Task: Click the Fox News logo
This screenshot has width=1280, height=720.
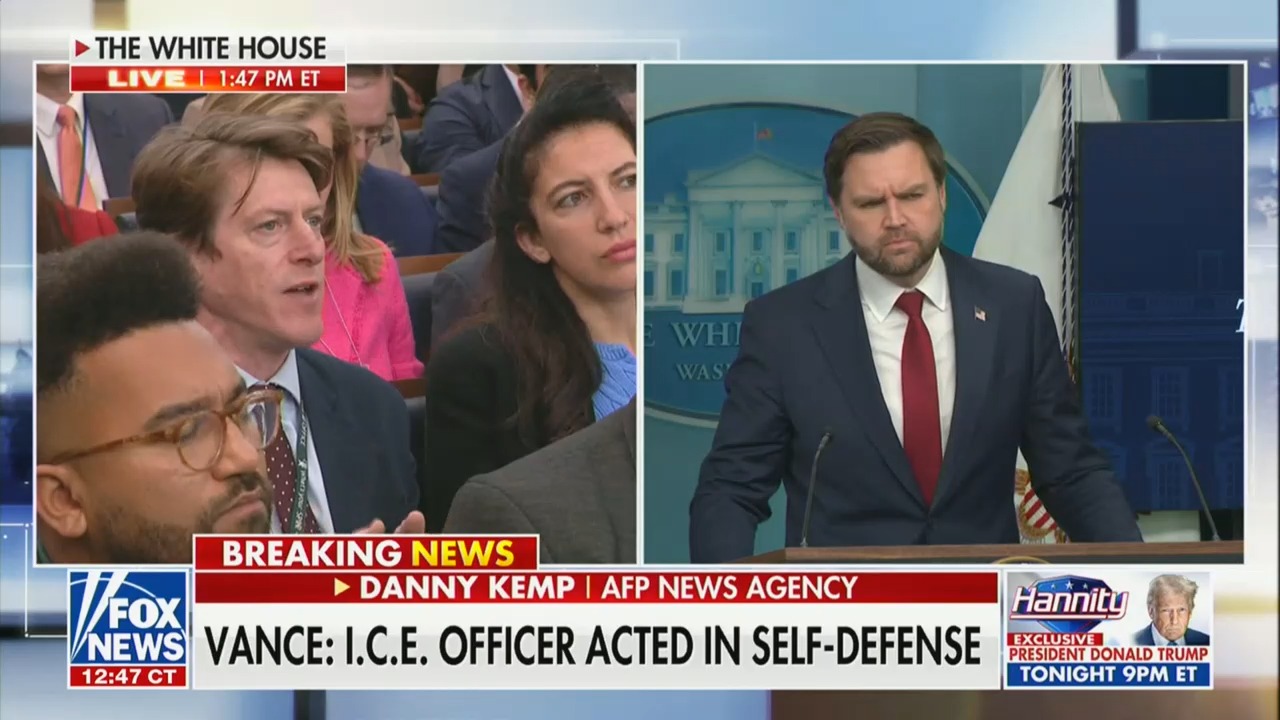Action: [128, 617]
